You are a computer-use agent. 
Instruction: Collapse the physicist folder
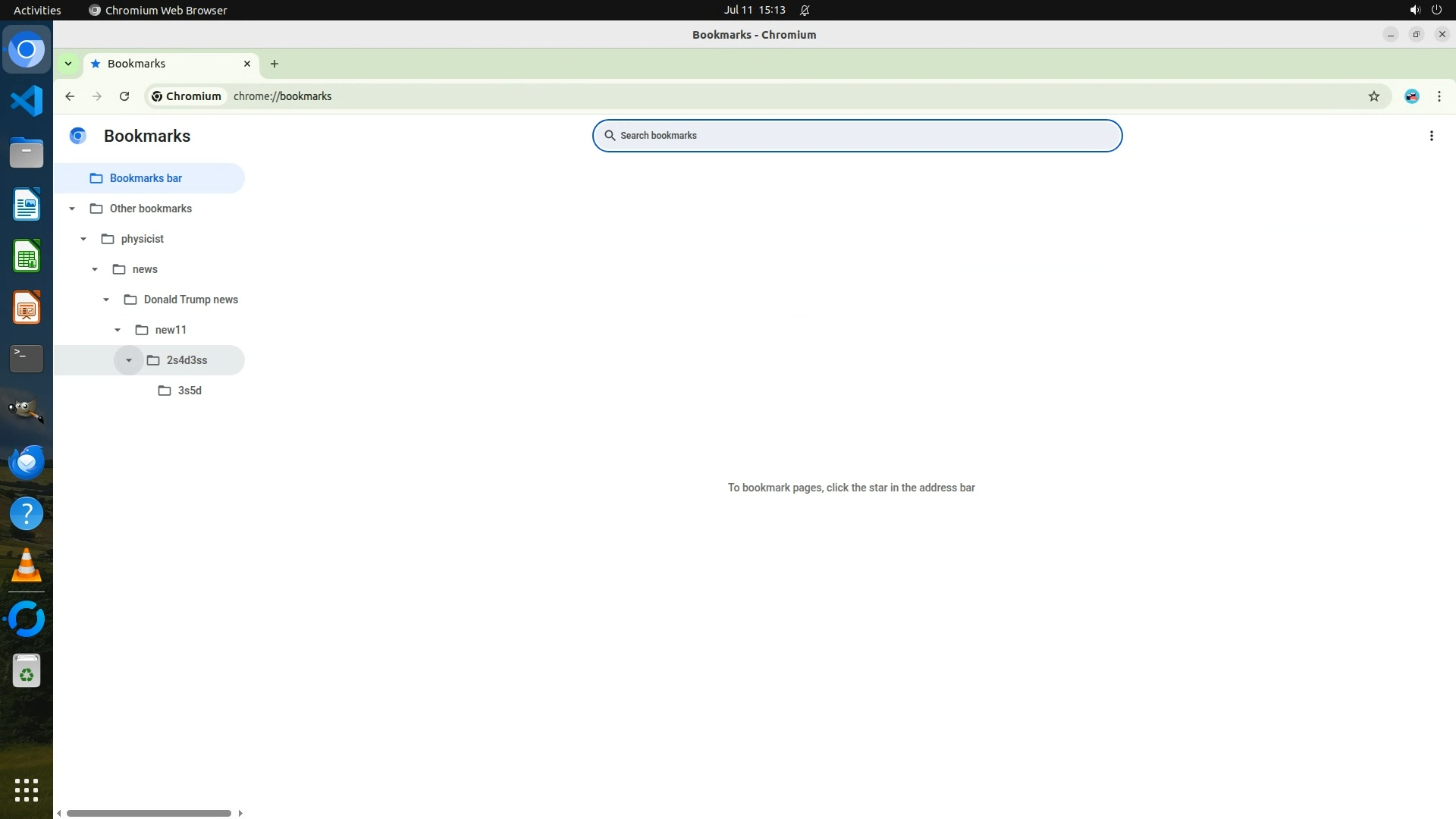83,239
